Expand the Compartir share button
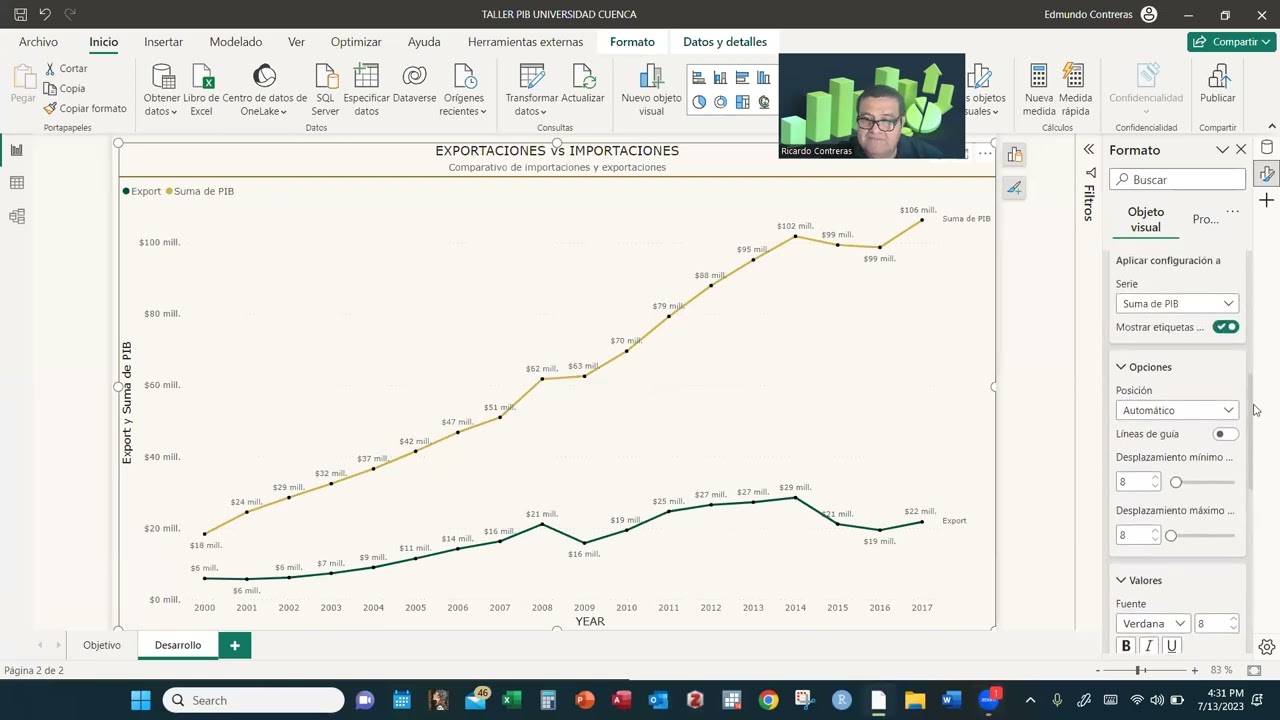The height and width of the screenshot is (720, 1280). (x=1231, y=42)
